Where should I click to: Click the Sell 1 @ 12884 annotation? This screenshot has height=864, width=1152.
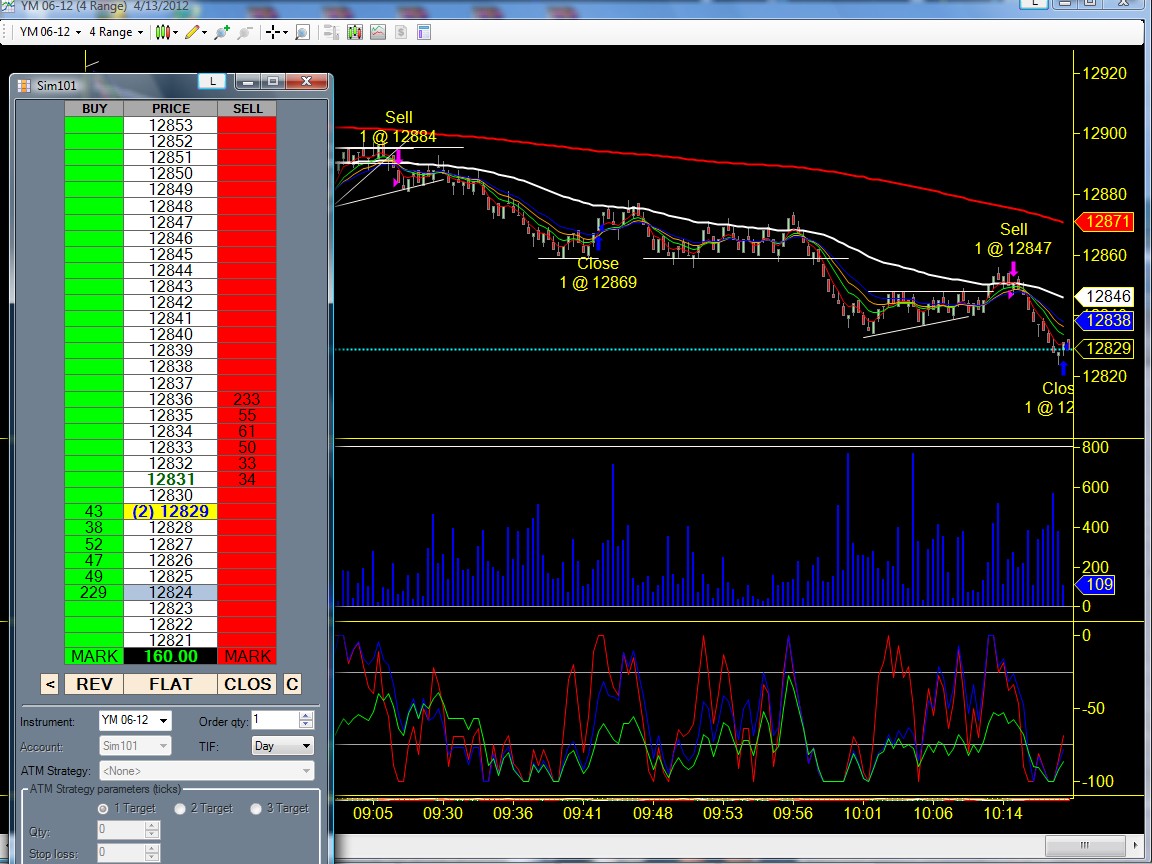click(x=398, y=127)
